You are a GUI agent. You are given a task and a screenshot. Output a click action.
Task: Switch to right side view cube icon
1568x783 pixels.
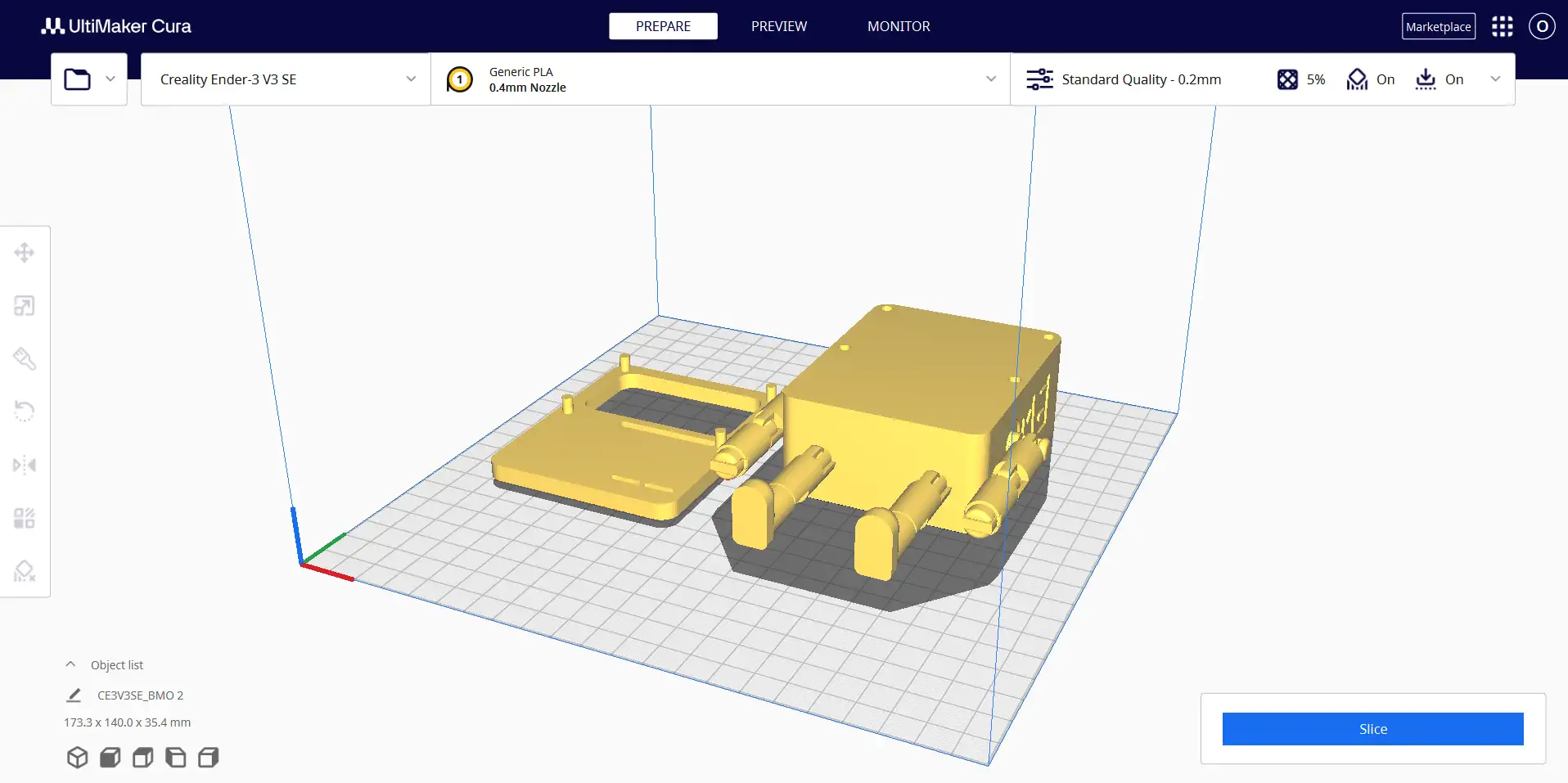[x=208, y=758]
